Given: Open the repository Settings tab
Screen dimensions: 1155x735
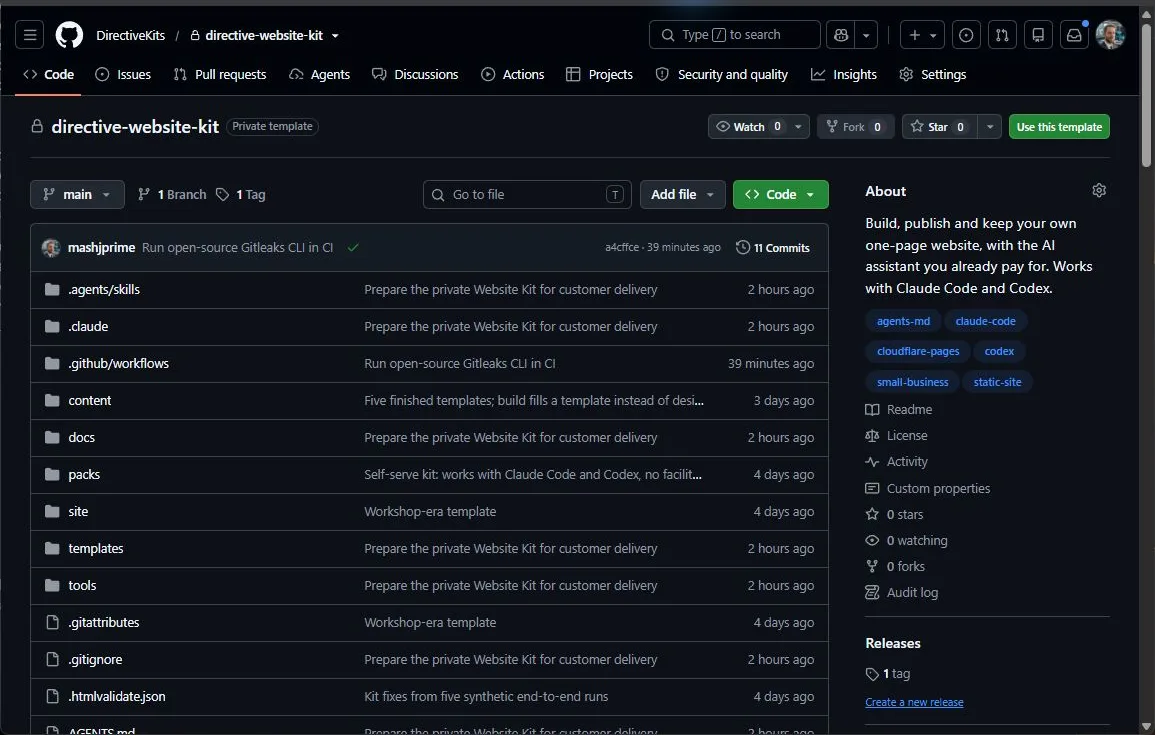Looking at the screenshot, I should coord(933,74).
